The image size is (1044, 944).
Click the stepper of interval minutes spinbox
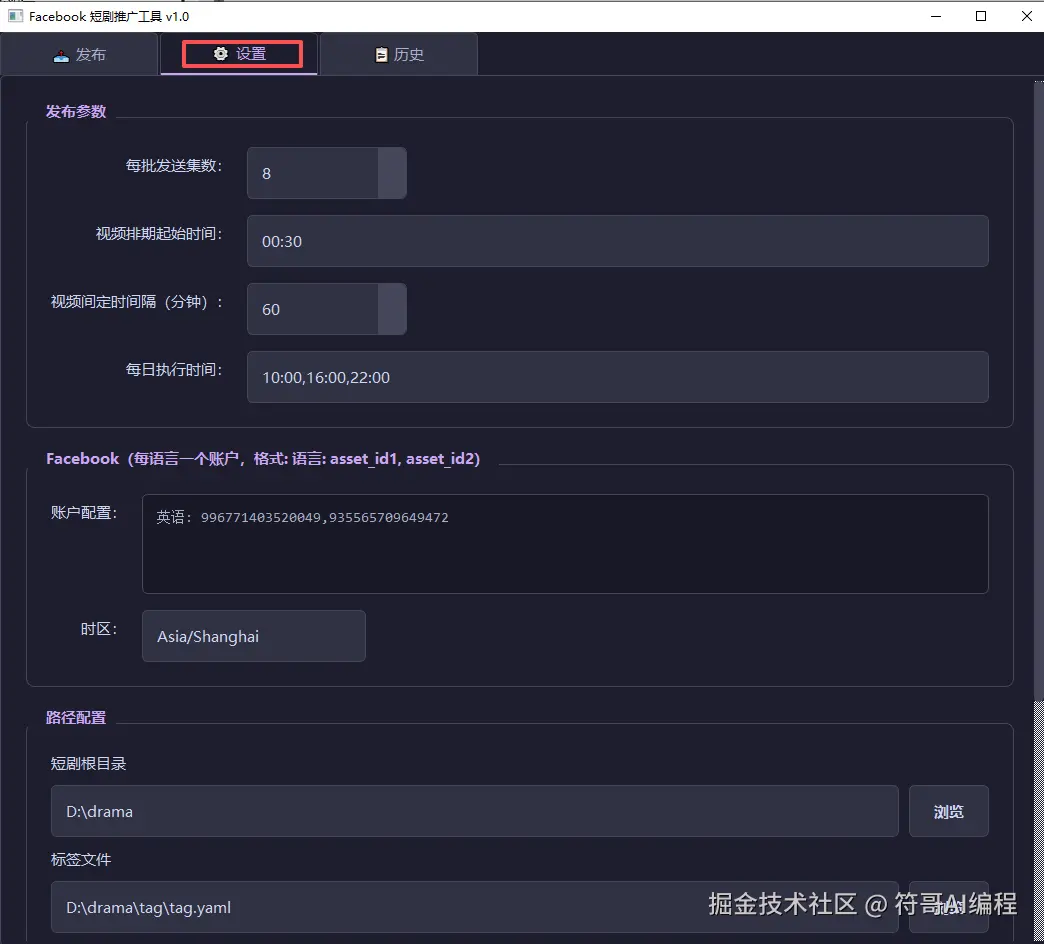[x=392, y=309]
